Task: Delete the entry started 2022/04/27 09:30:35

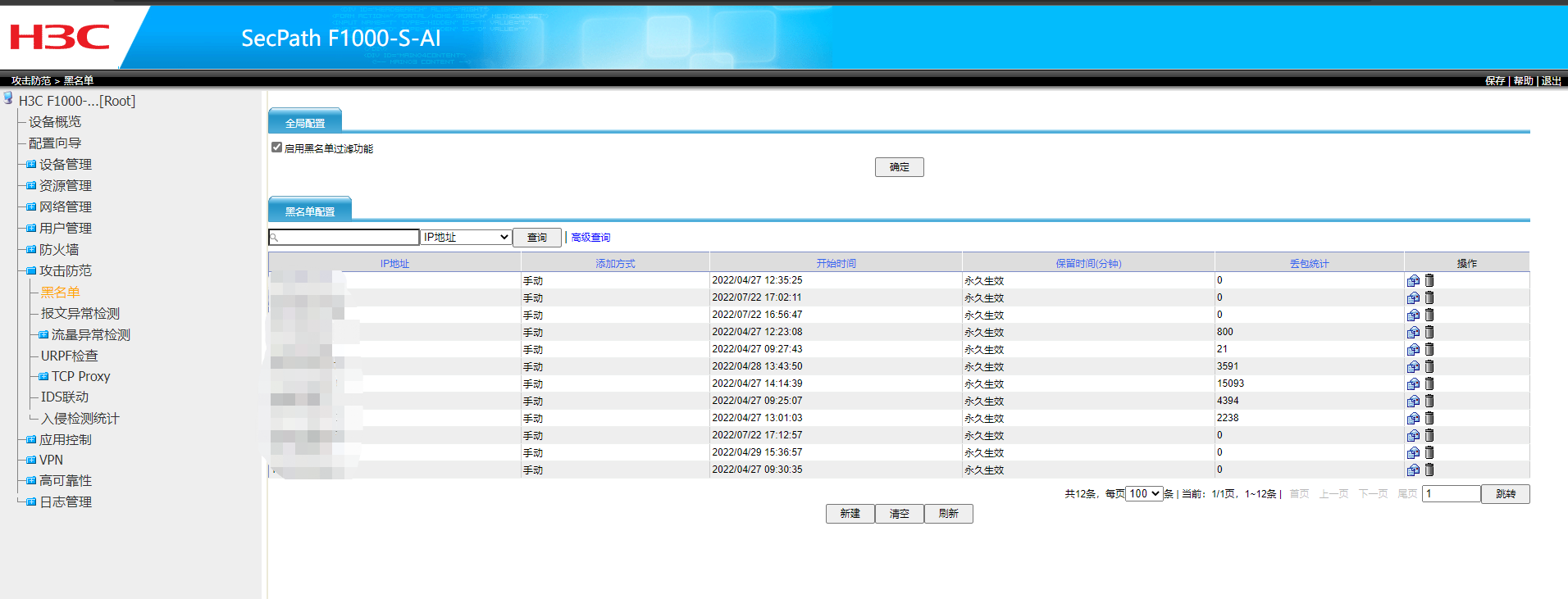Action: point(1429,470)
